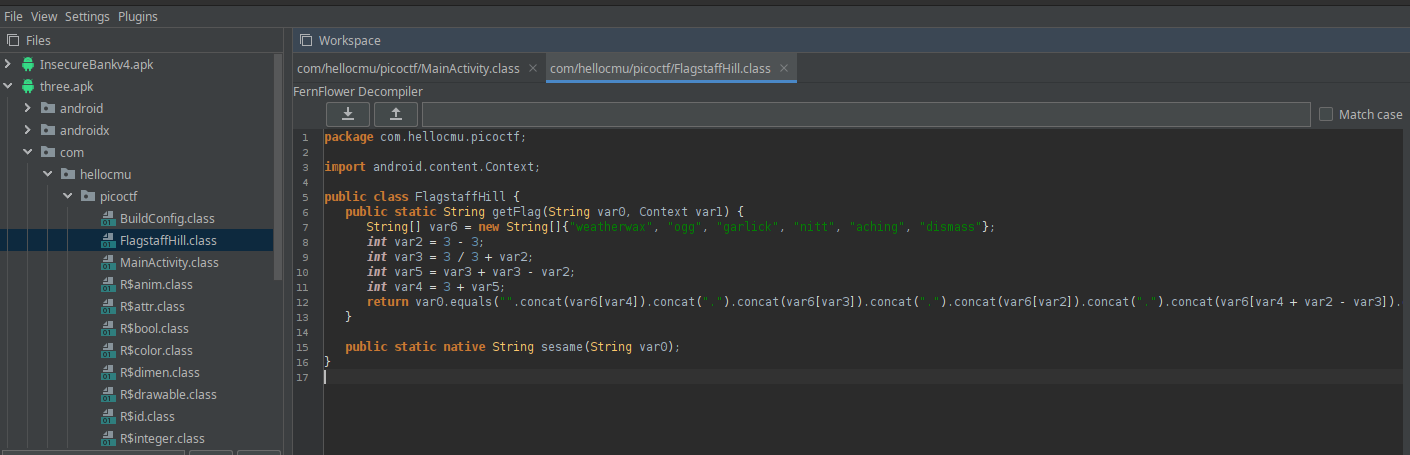Collapse the com folder node
Screen dimensions: 1410x455
[29, 152]
